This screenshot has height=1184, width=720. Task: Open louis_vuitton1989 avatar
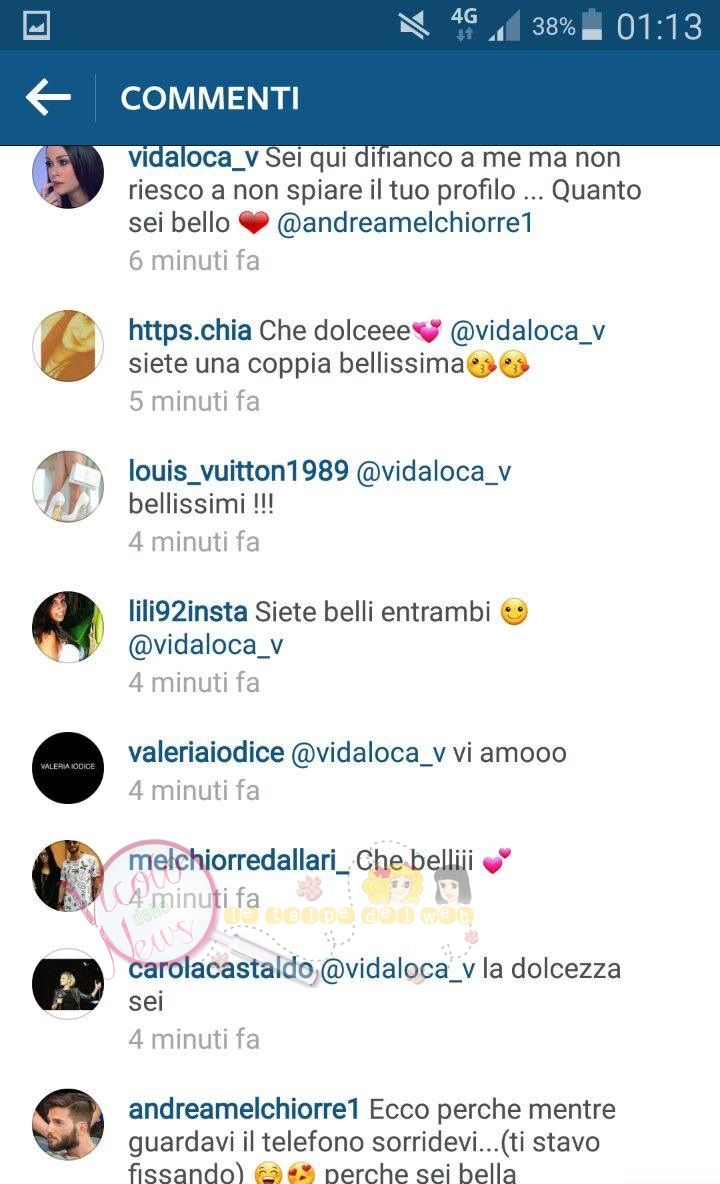tap(68, 486)
